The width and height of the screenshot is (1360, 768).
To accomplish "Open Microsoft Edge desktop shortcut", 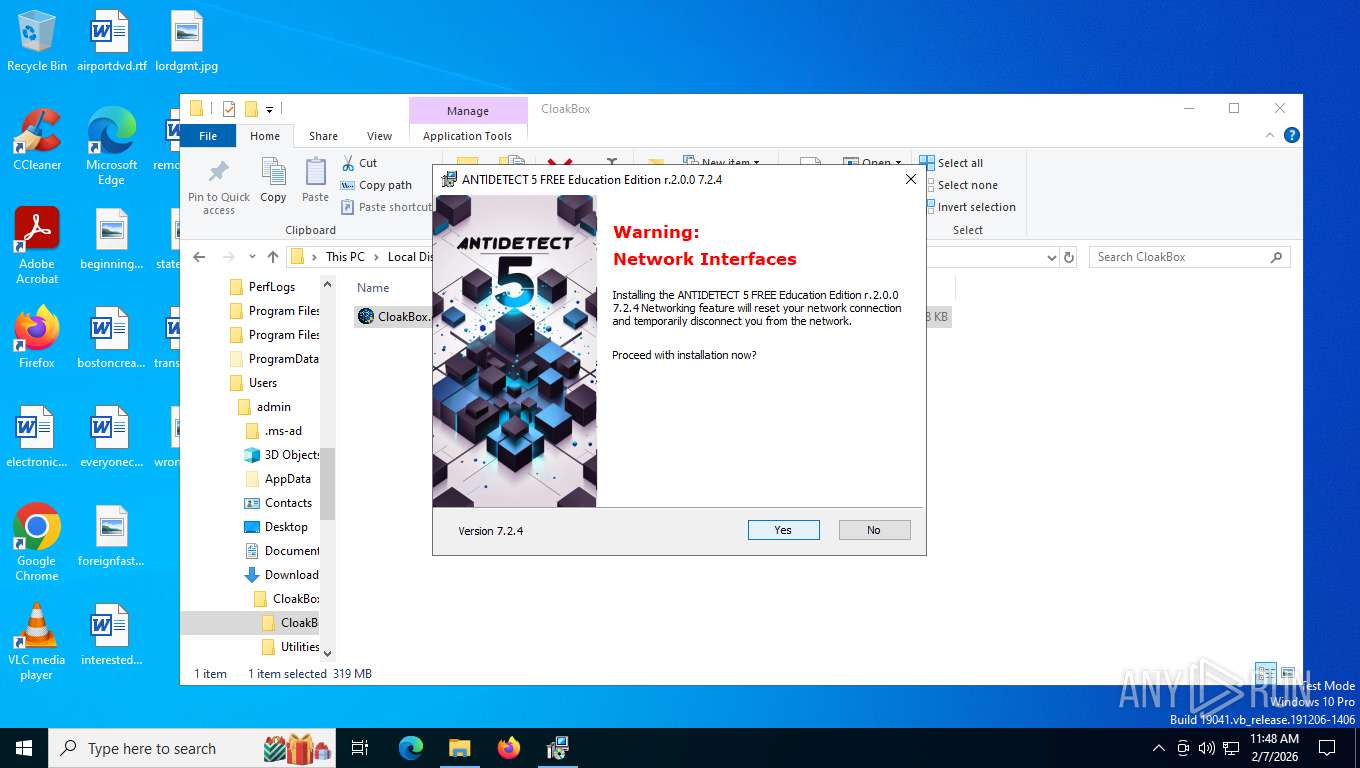I will 112,147.
